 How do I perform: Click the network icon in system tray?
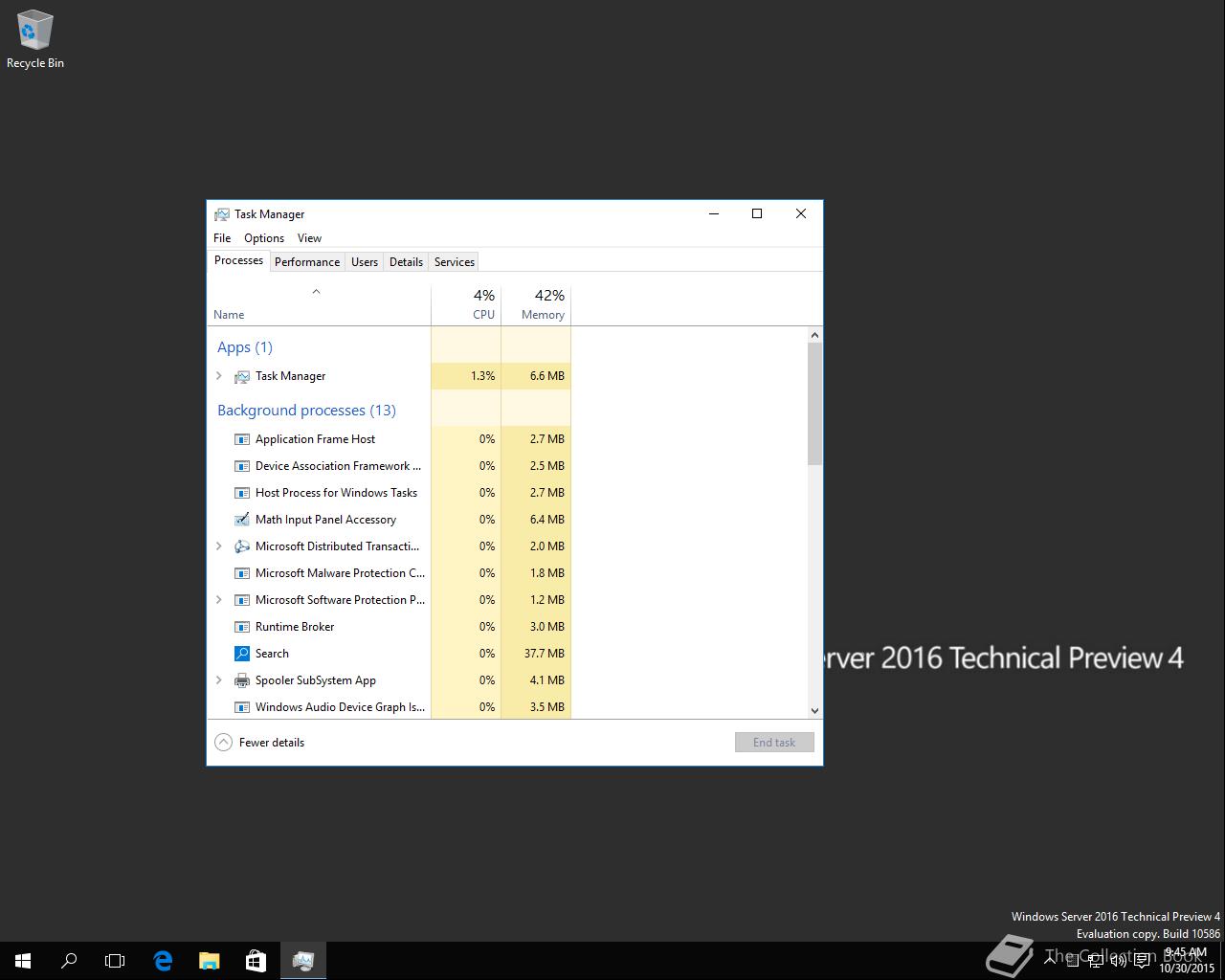click(1096, 961)
